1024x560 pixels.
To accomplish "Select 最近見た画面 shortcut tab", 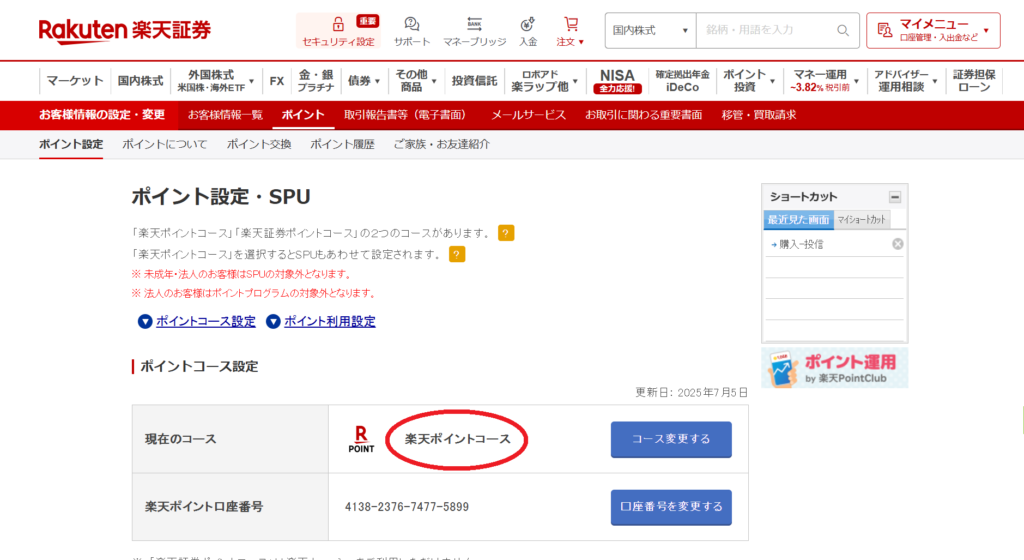I will pyautogui.click(x=798, y=220).
